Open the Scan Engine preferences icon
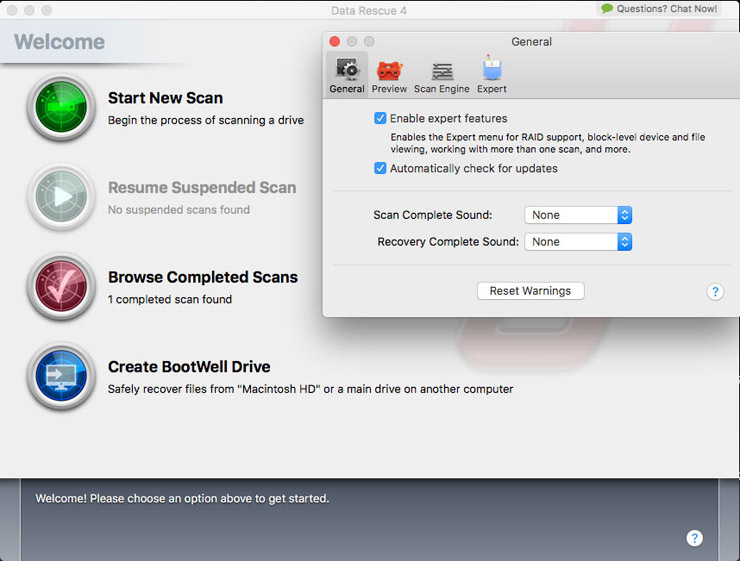The image size is (740, 561). click(442, 71)
